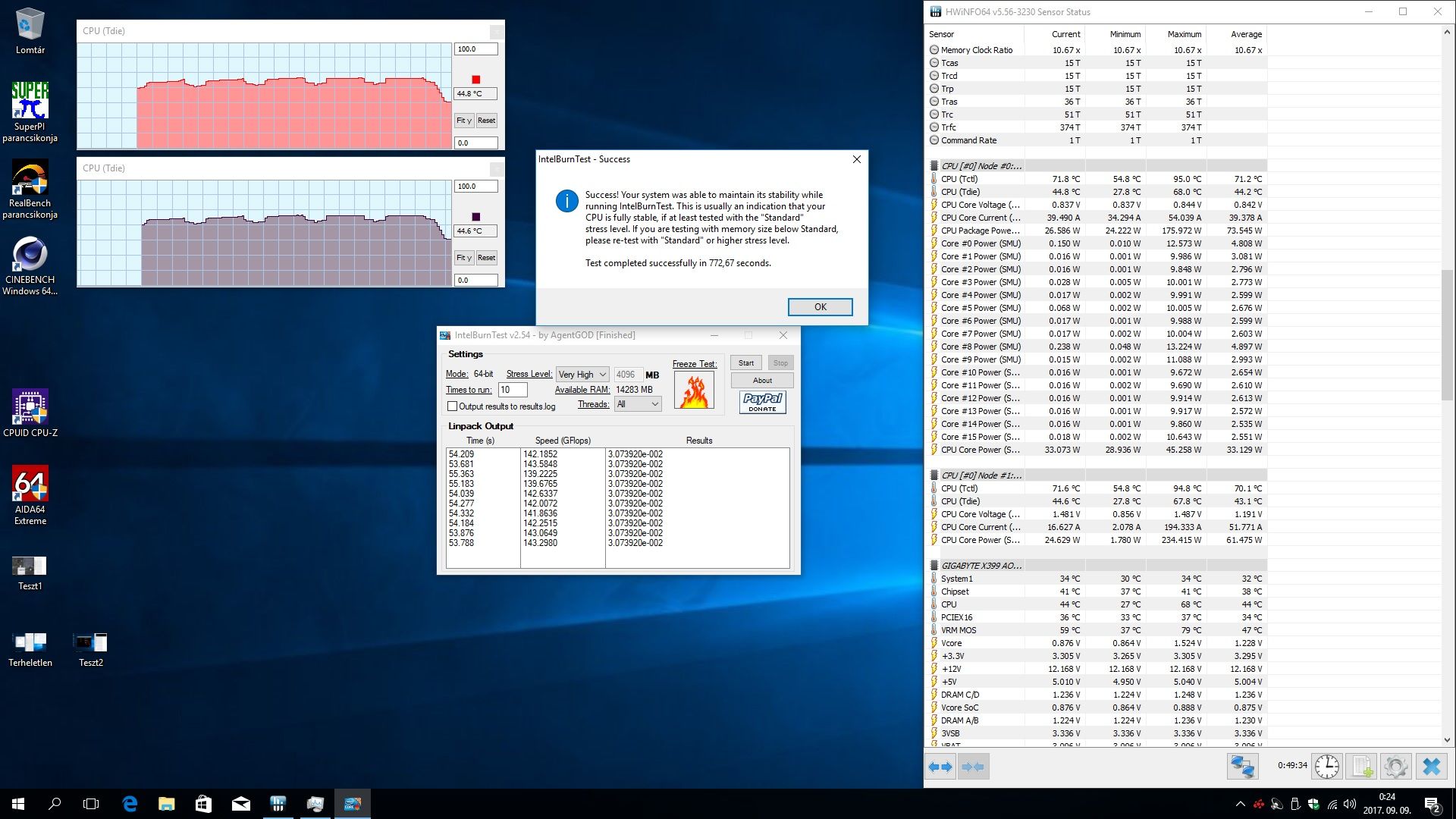Open the SuperPI parancsikonja desktop shortcut

tap(30, 111)
